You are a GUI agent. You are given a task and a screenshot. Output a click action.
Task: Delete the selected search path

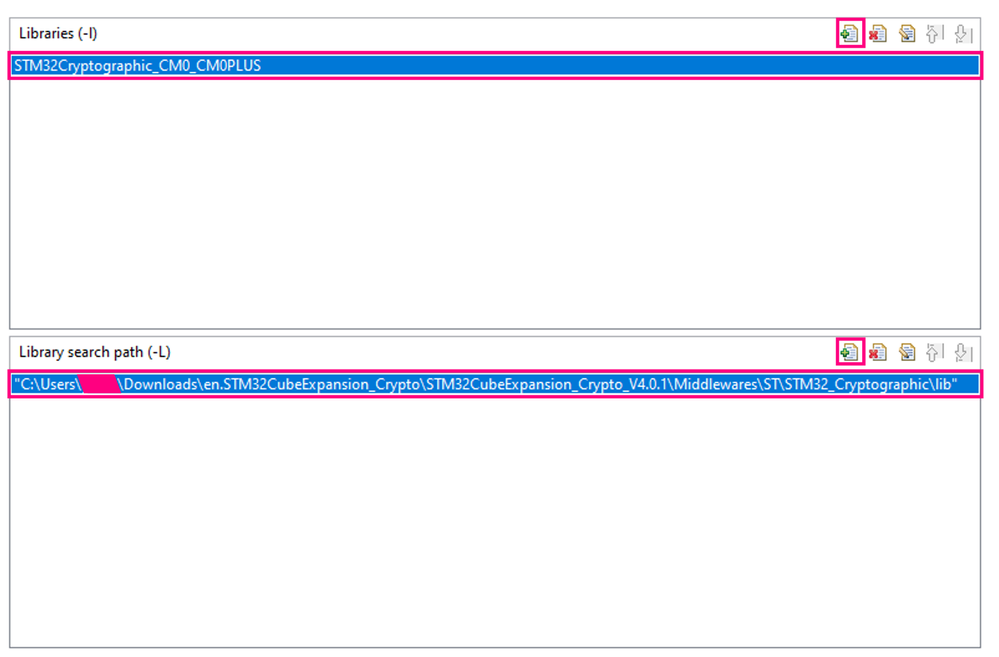[x=878, y=352]
